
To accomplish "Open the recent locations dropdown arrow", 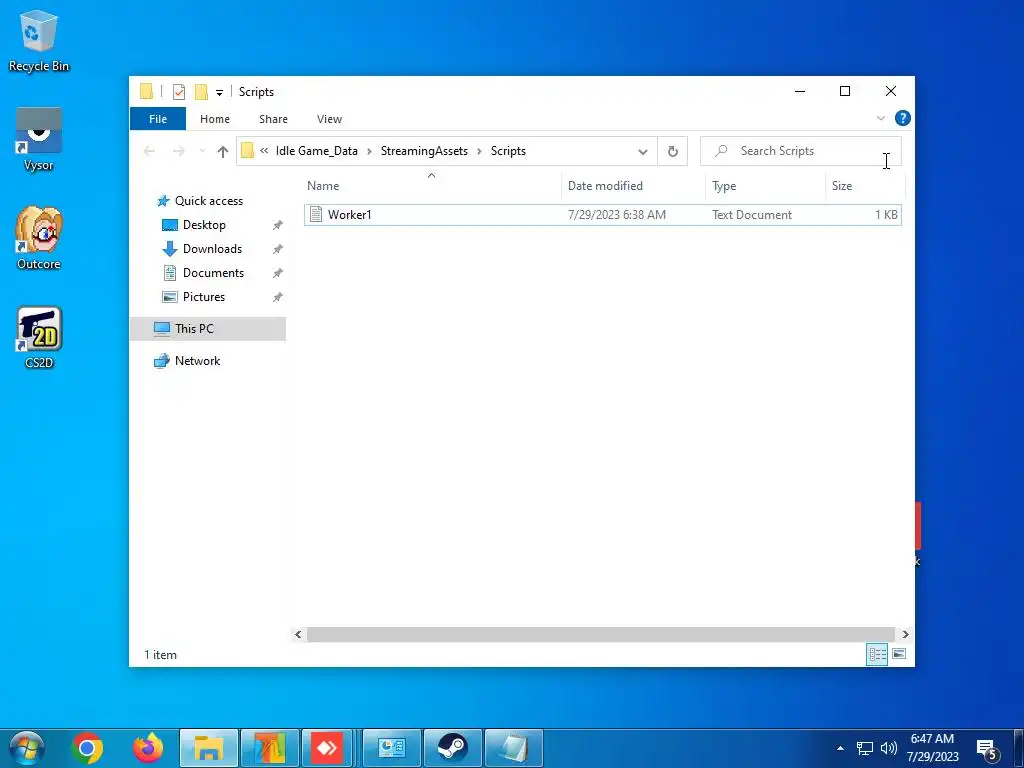I will pyautogui.click(x=202, y=152).
